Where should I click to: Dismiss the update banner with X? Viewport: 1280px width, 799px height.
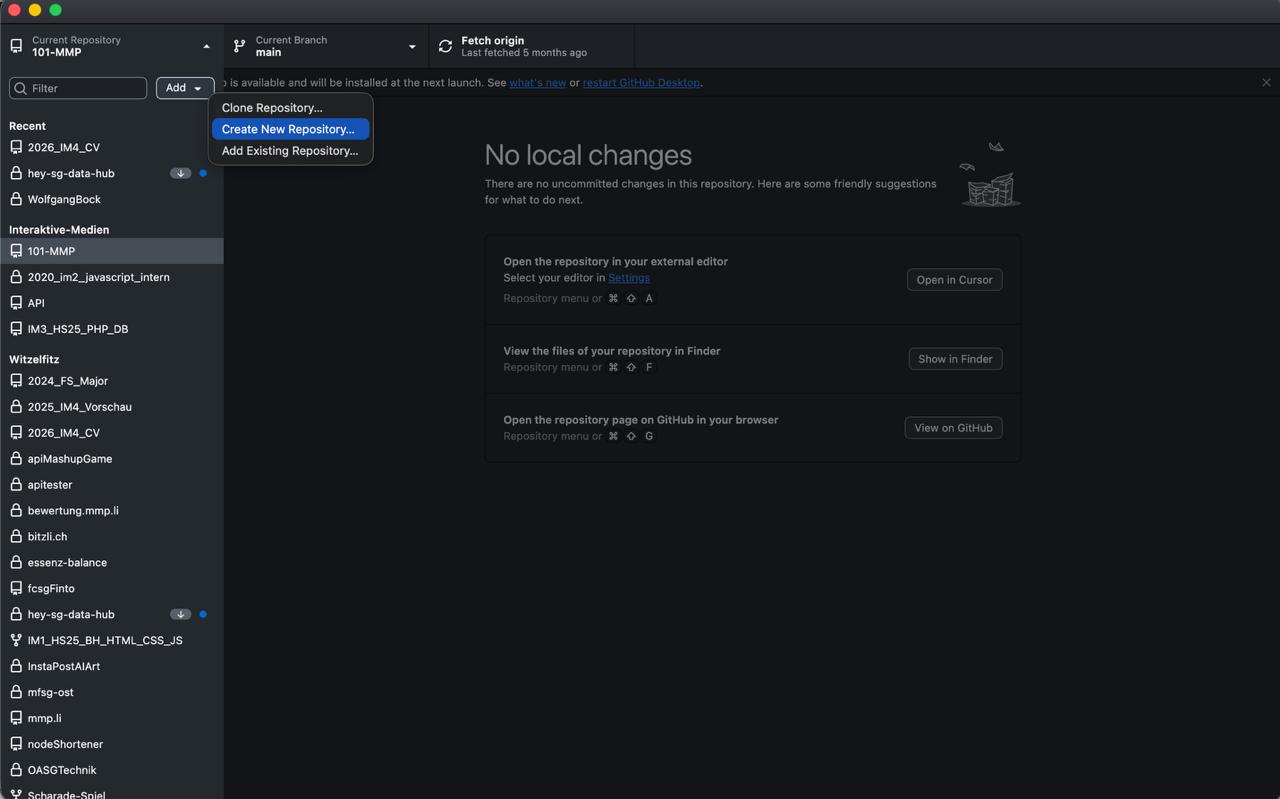click(1266, 82)
